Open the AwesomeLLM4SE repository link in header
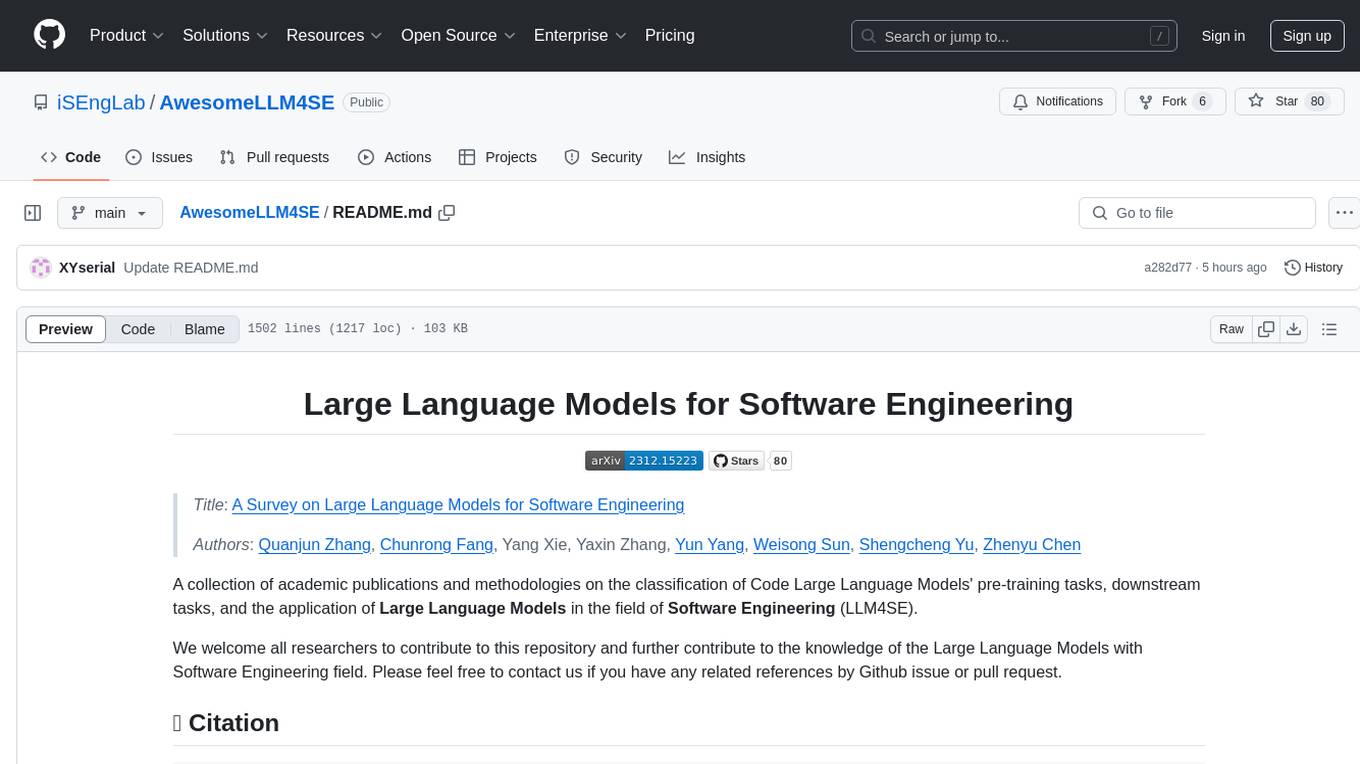This screenshot has width=1360, height=764. pyautogui.click(x=247, y=102)
